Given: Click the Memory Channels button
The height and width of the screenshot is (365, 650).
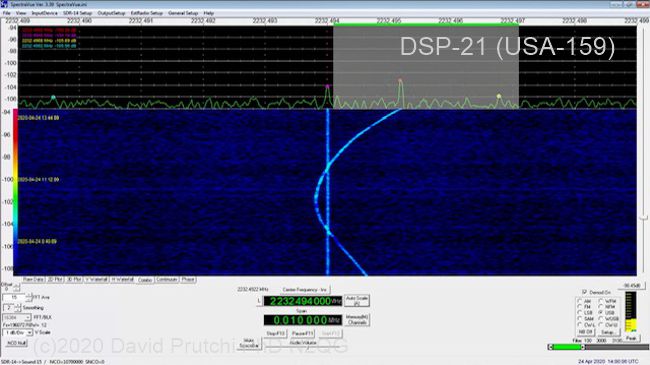Looking at the screenshot, I should [357, 320].
